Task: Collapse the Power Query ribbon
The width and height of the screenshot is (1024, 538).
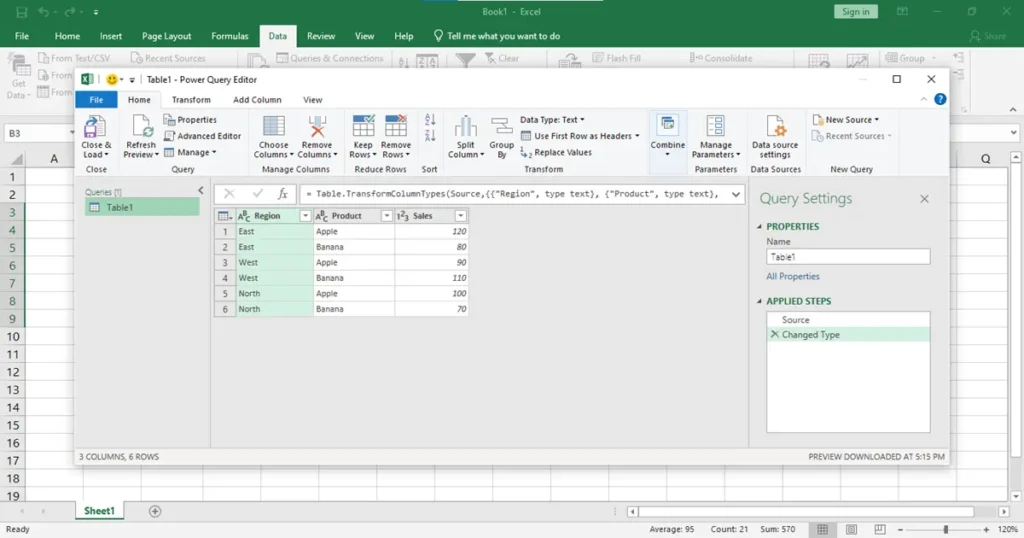Action: tap(923, 99)
